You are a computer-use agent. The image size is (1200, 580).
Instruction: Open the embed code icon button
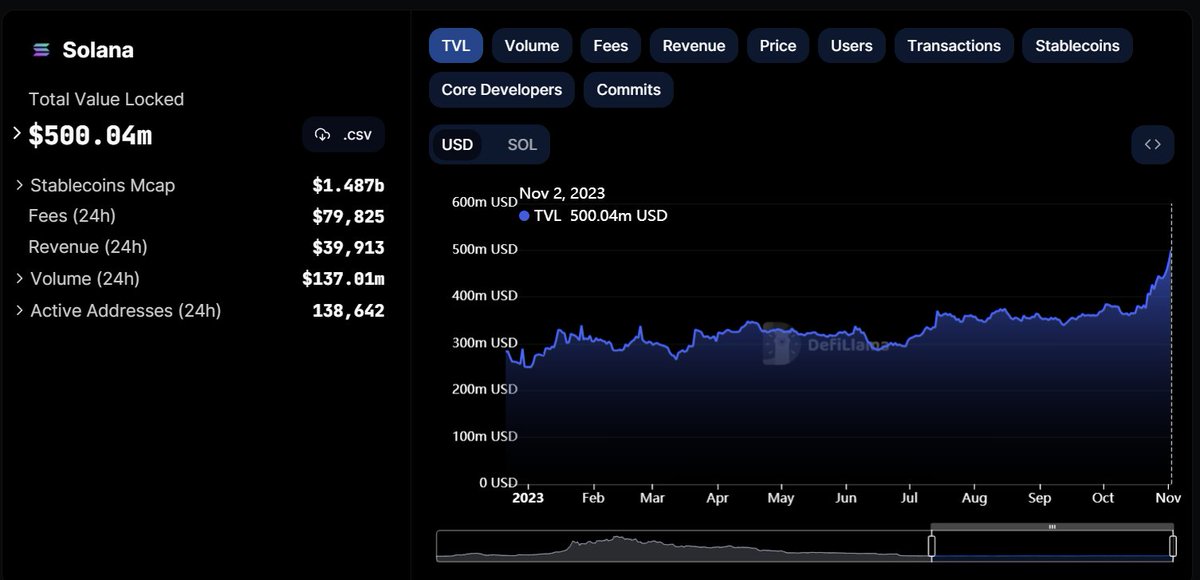pyautogui.click(x=1152, y=144)
